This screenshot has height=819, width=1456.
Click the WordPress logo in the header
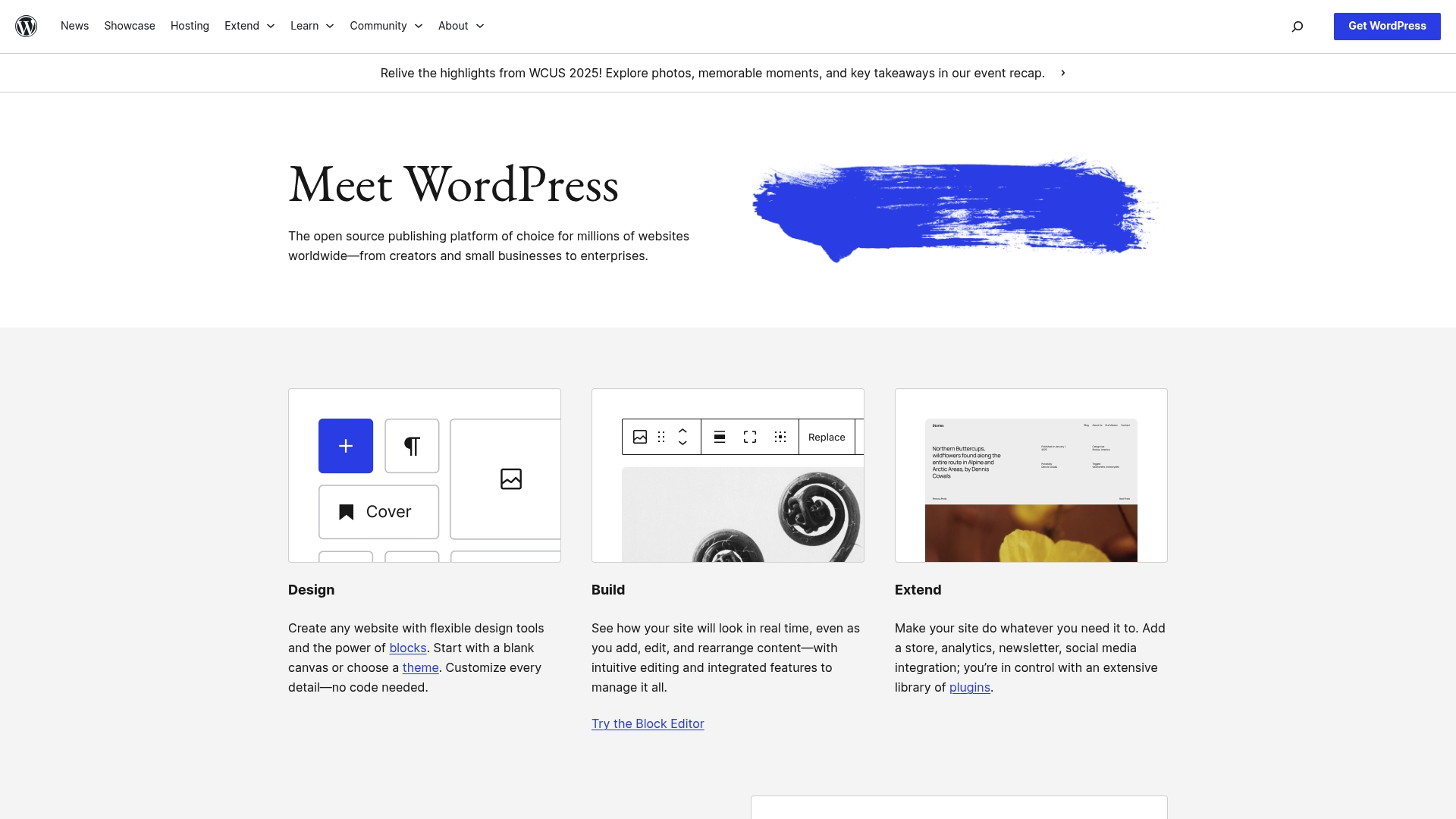pos(27,26)
